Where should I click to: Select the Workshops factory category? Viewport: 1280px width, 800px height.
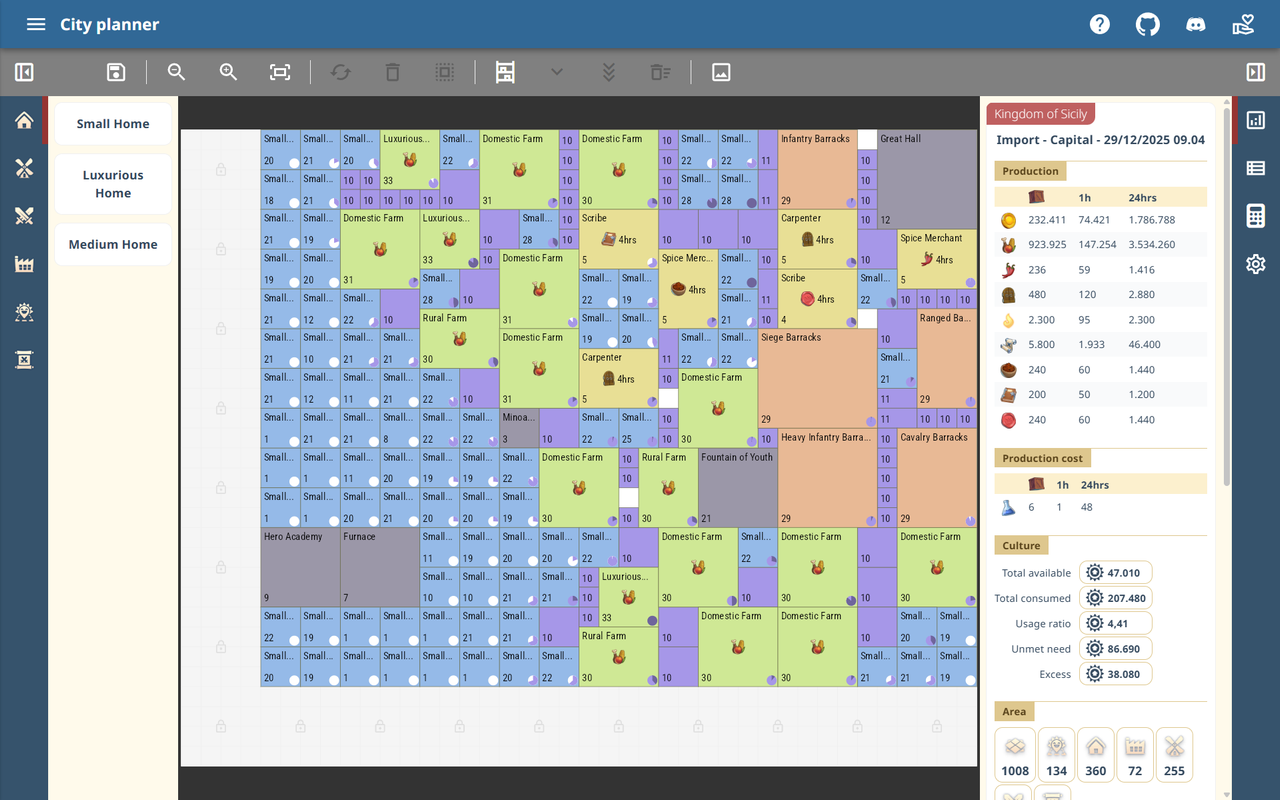[24, 264]
